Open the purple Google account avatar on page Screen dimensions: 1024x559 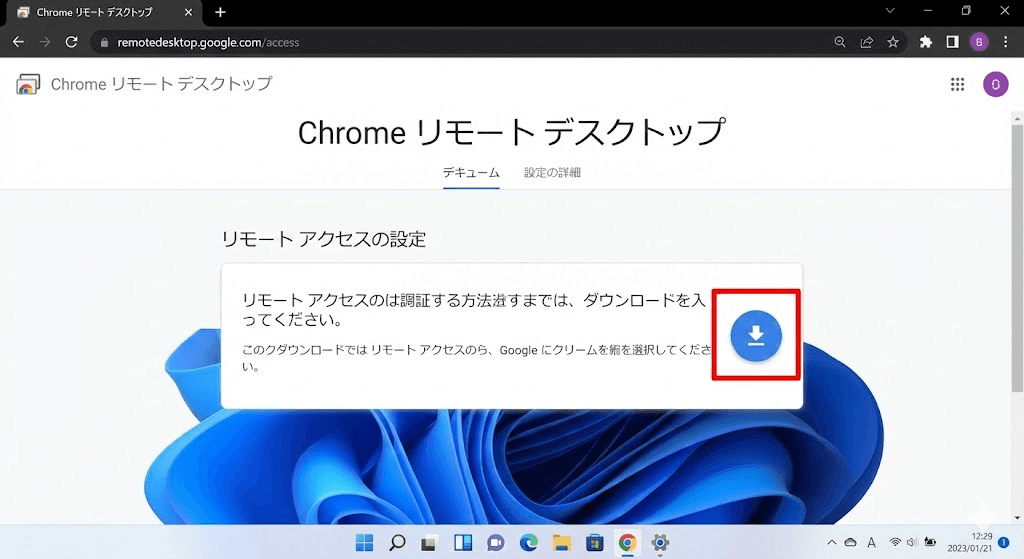995,84
